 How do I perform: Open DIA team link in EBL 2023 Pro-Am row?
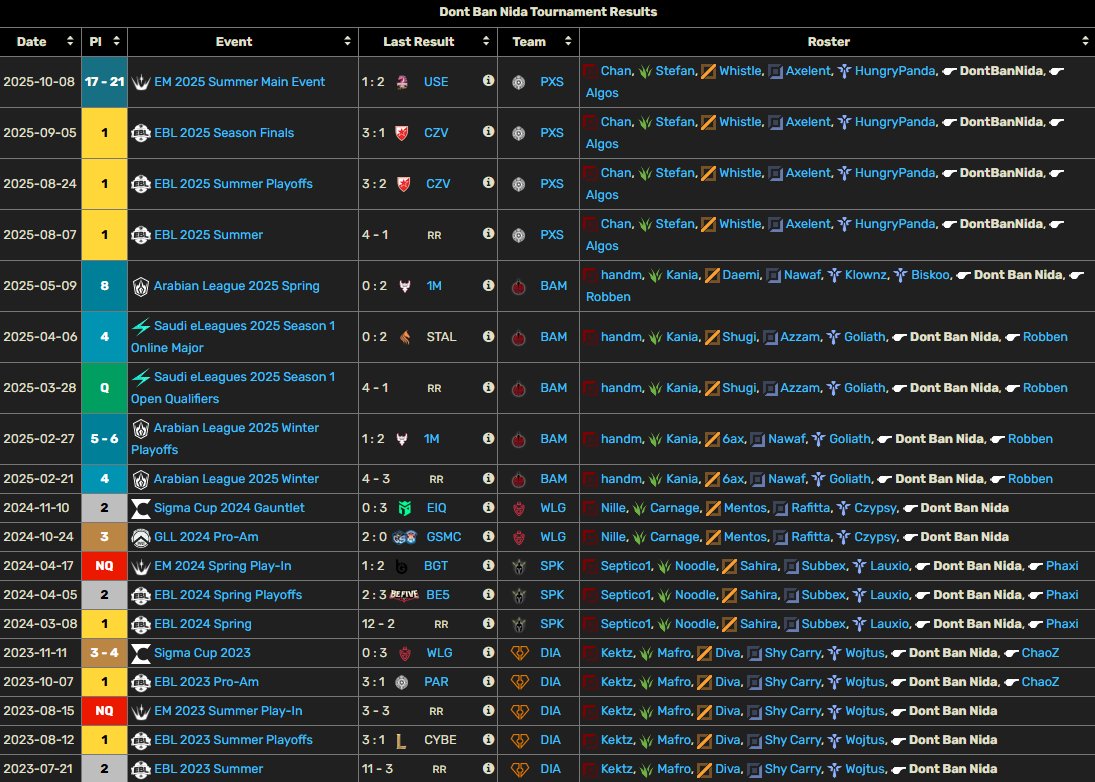[550, 682]
